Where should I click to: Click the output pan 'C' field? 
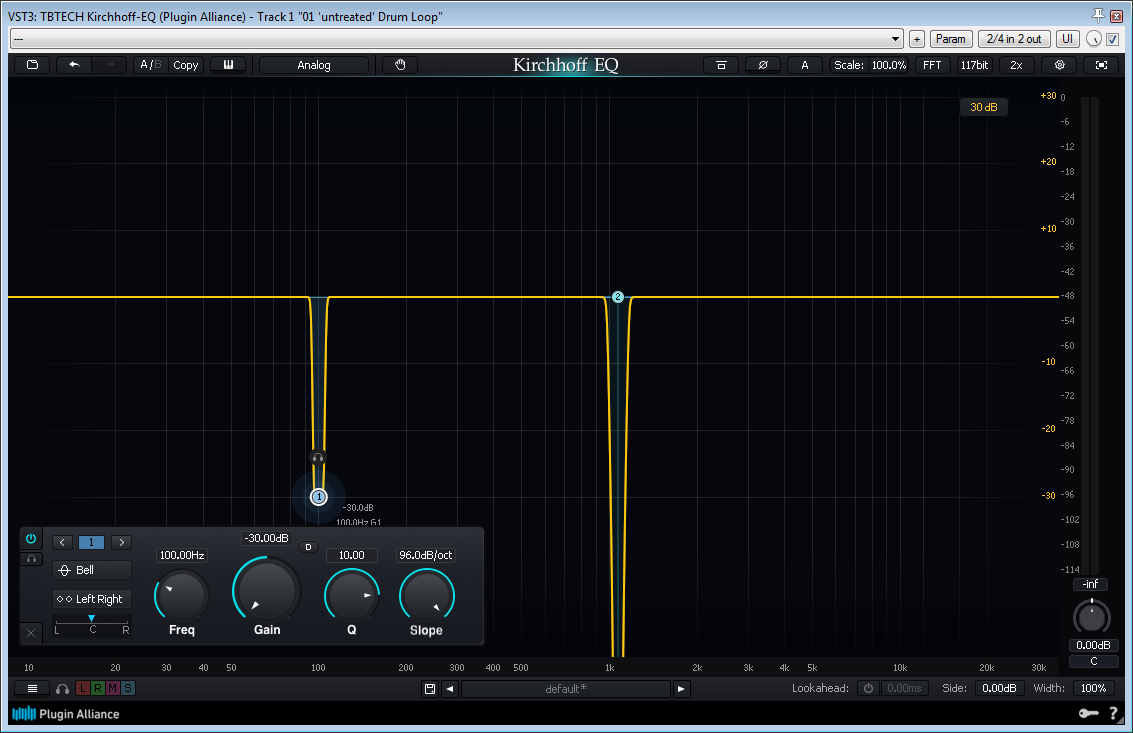(1093, 661)
